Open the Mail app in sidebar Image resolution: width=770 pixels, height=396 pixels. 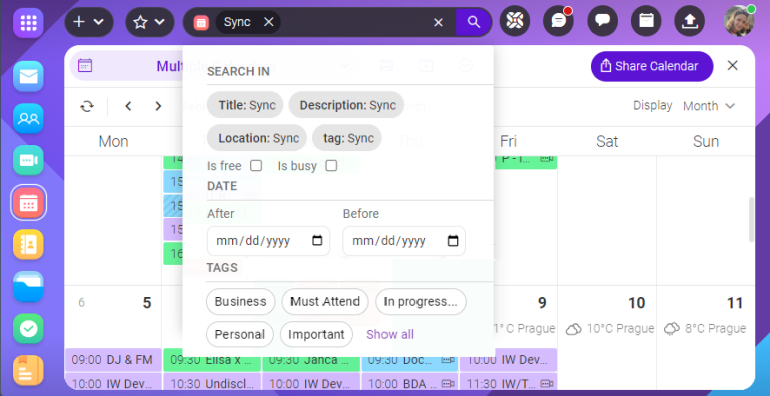coord(28,76)
